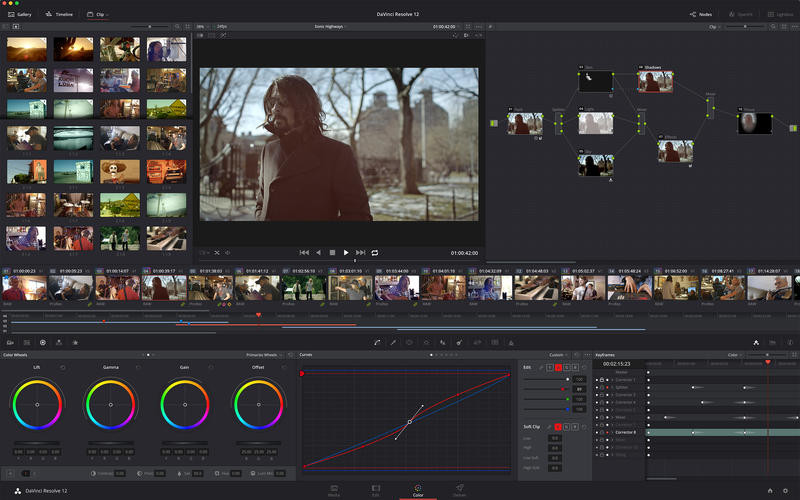Reset the Gamma color wheel
800x500 pixels.
tap(136, 367)
